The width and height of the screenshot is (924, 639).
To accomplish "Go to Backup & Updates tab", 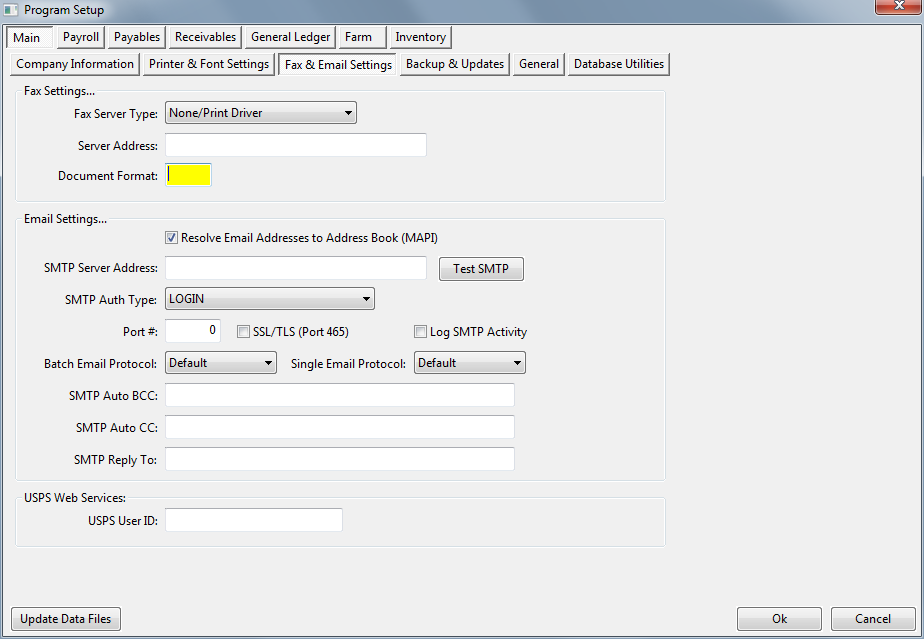I will click(455, 64).
